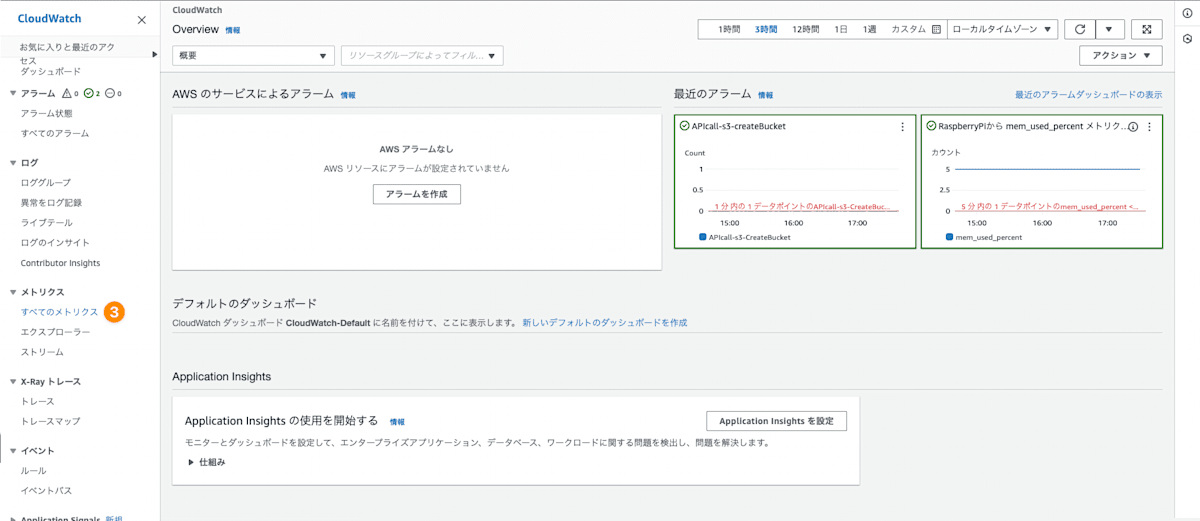Open the custom time range calendar icon
The height and width of the screenshot is (521, 1200).
coord(936,30)
